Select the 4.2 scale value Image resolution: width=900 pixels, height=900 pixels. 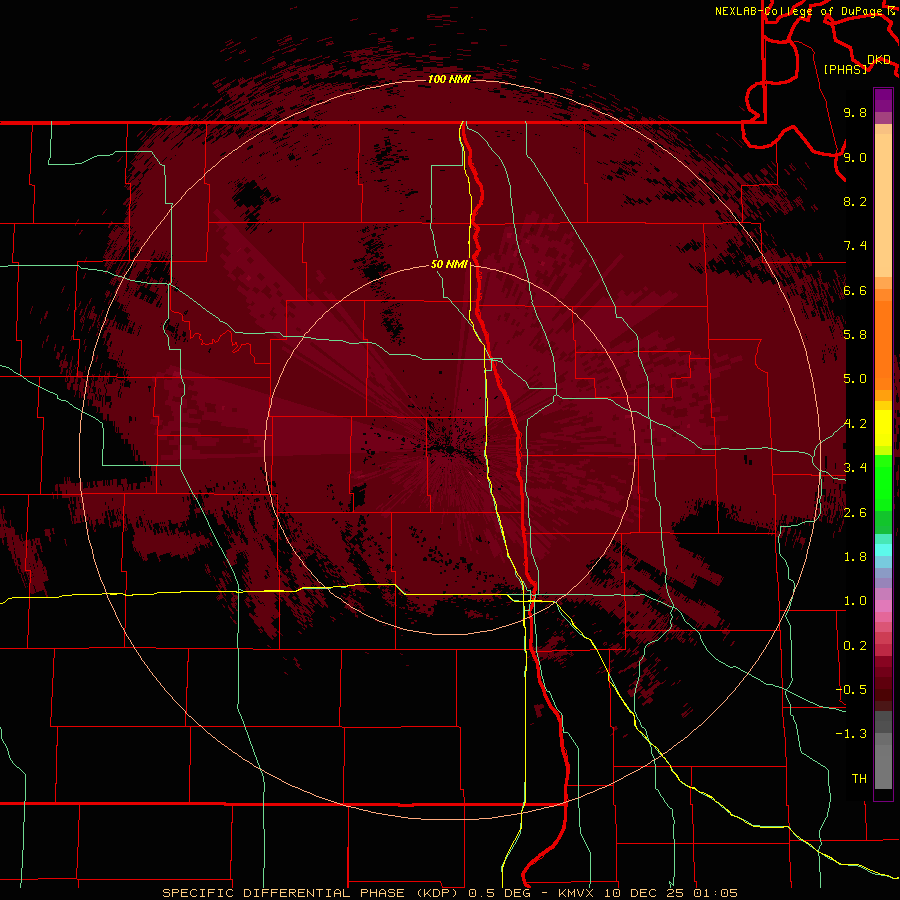click(855, 424)
